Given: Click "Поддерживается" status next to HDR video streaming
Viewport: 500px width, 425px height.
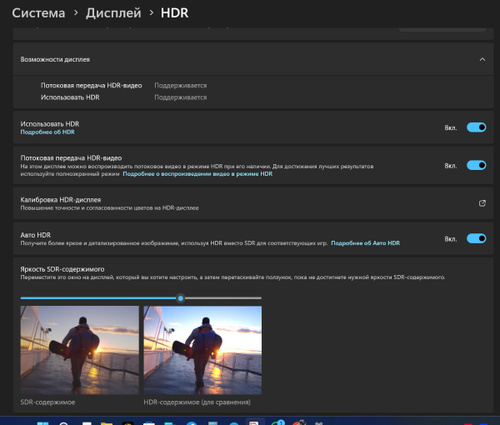Looking at the screenshot, I should pos(181,86).
